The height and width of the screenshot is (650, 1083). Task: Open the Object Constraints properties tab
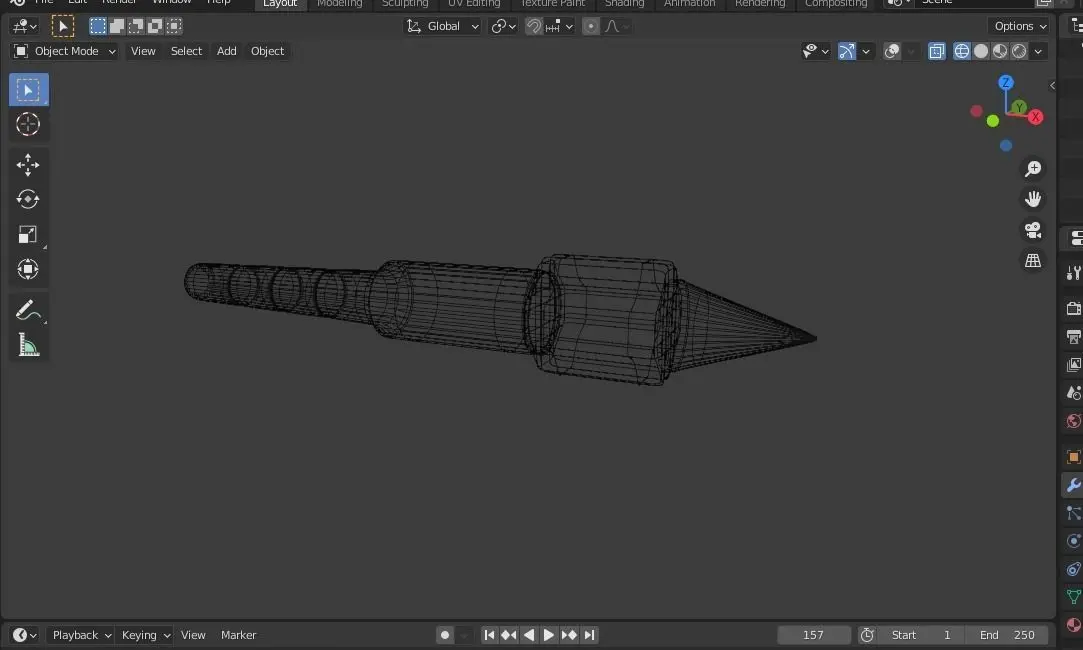[1073, 568]
